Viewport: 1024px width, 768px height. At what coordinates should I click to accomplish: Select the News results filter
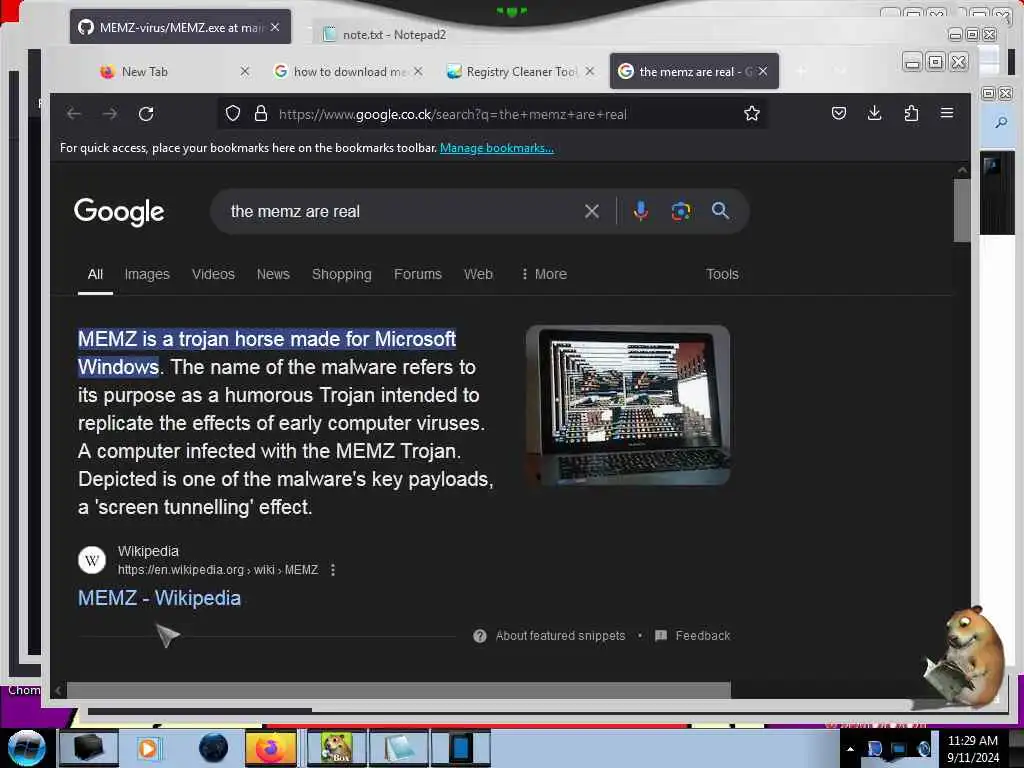point(273,274)
